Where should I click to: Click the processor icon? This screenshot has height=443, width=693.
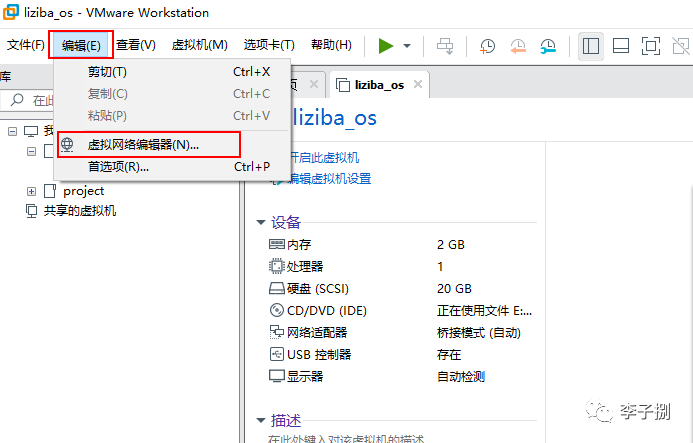tap(277, 266)
